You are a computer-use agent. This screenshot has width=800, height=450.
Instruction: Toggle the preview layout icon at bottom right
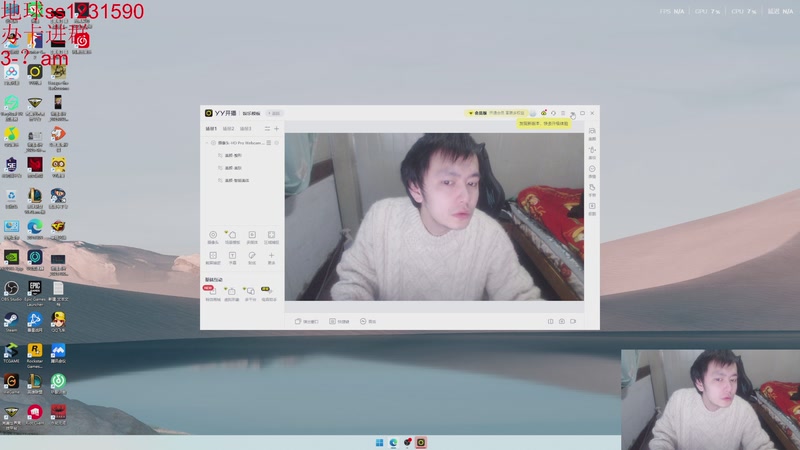coord(551,321)
